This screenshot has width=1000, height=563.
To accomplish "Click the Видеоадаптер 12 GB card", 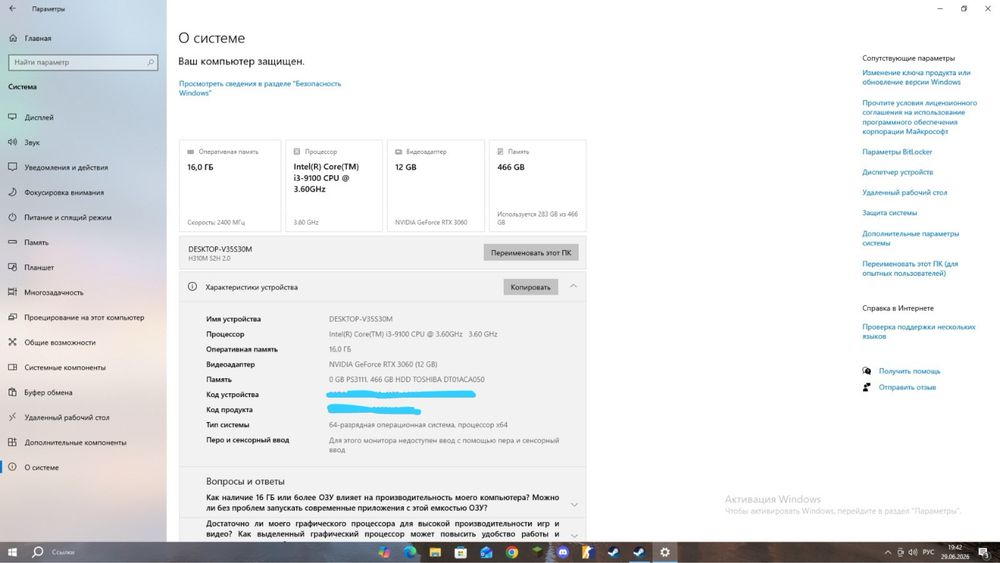I will (436, 186).
